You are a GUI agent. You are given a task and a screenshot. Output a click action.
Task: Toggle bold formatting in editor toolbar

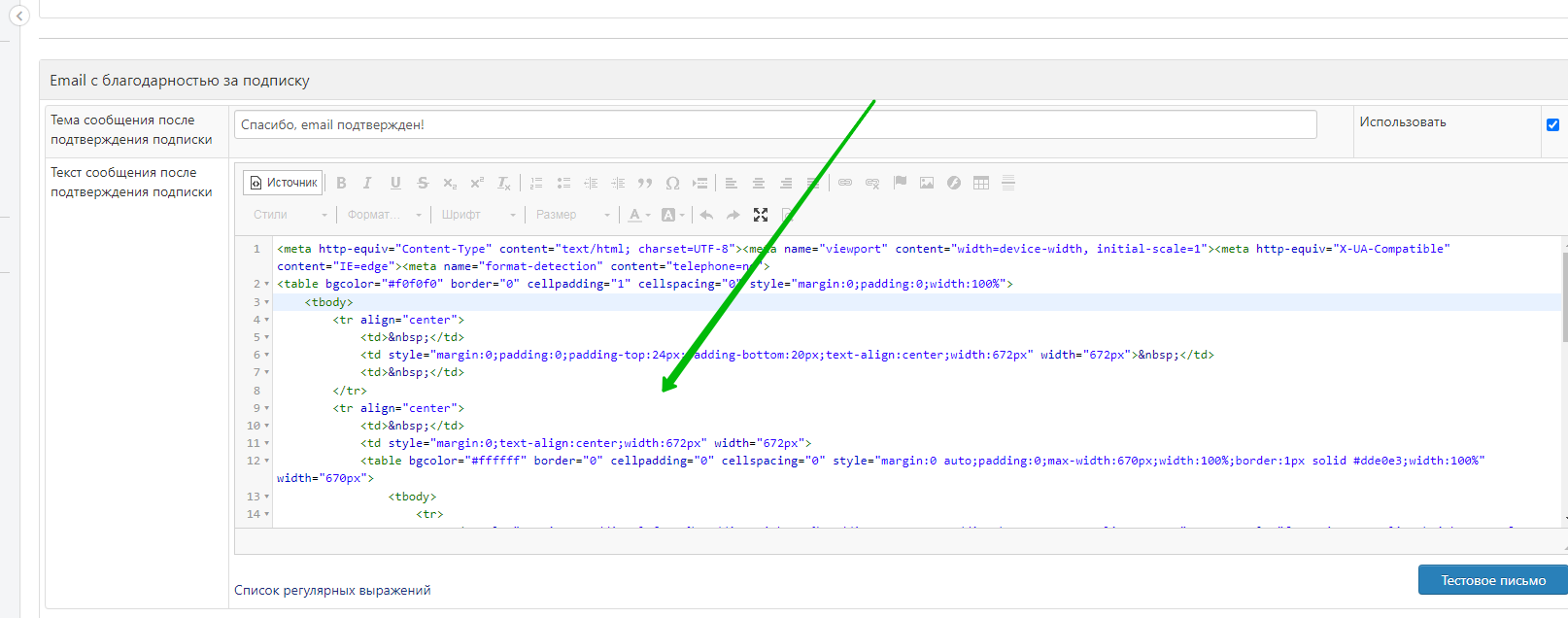[x=341, y=183]
